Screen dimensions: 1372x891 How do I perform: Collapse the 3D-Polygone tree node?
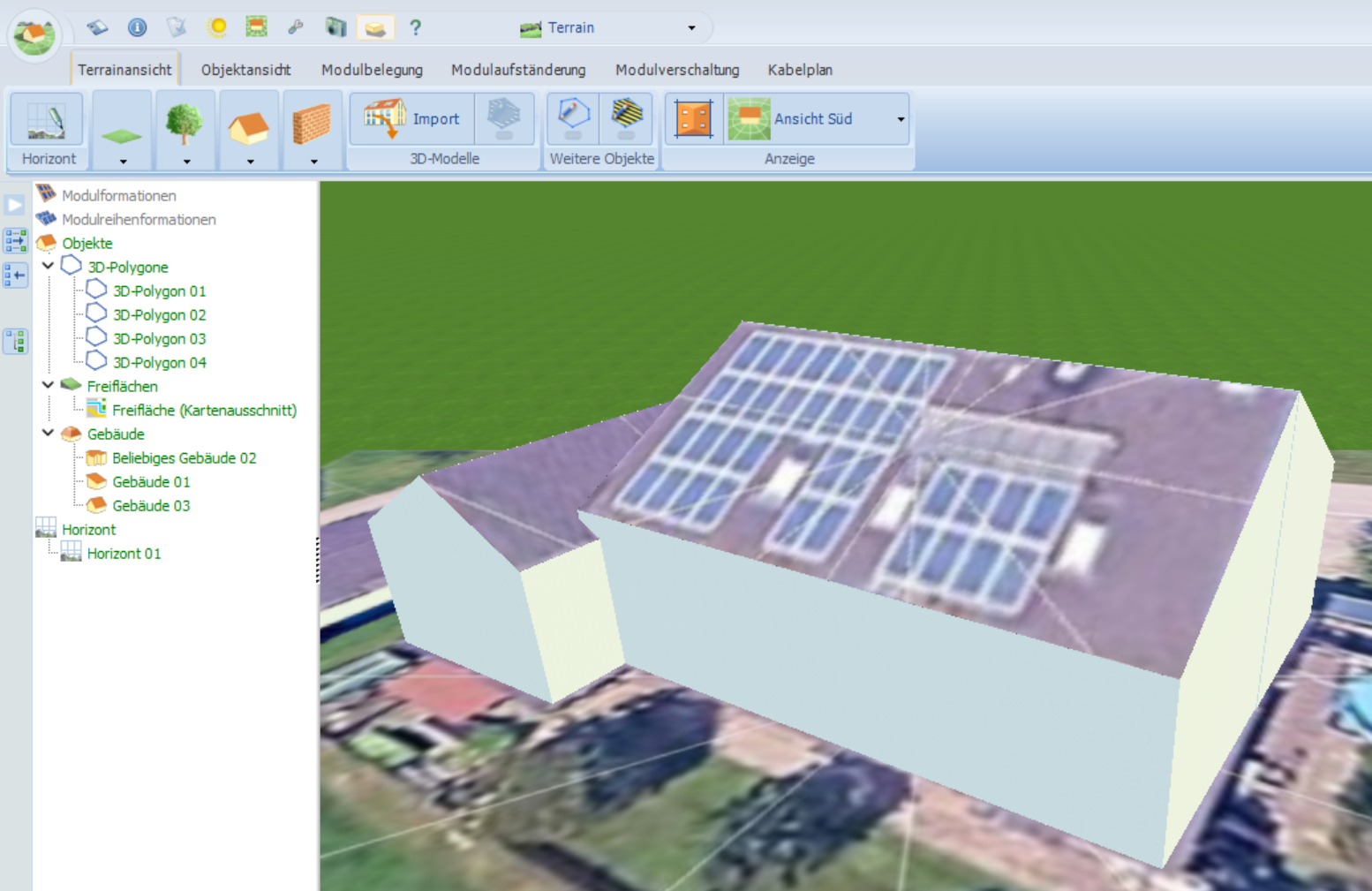click(x=49, y=266)
